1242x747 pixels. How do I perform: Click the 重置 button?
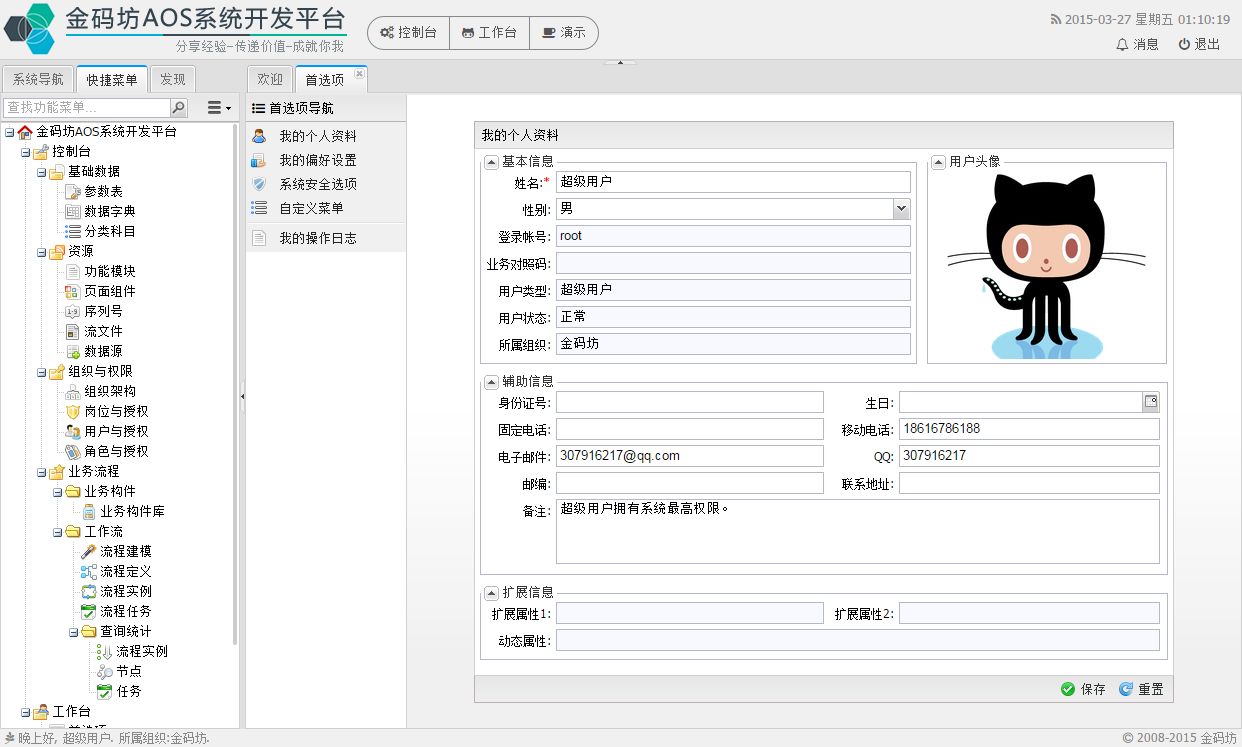[x=1141, y=689]
